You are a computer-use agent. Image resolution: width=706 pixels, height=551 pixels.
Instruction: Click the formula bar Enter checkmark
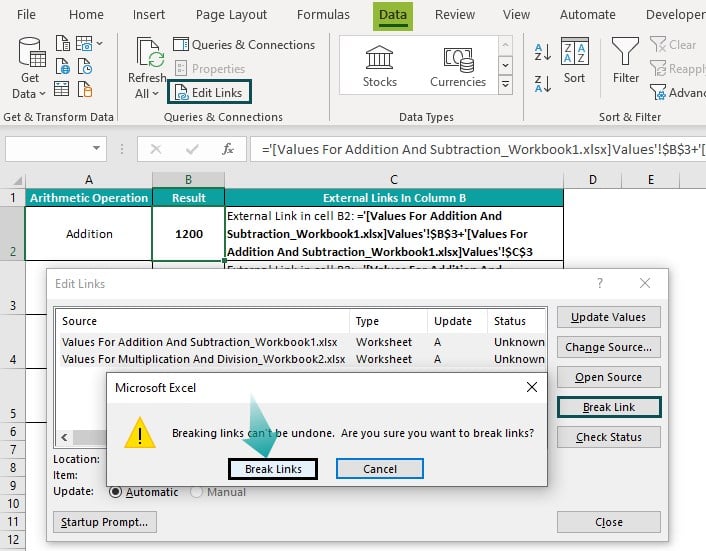[192, 149]
